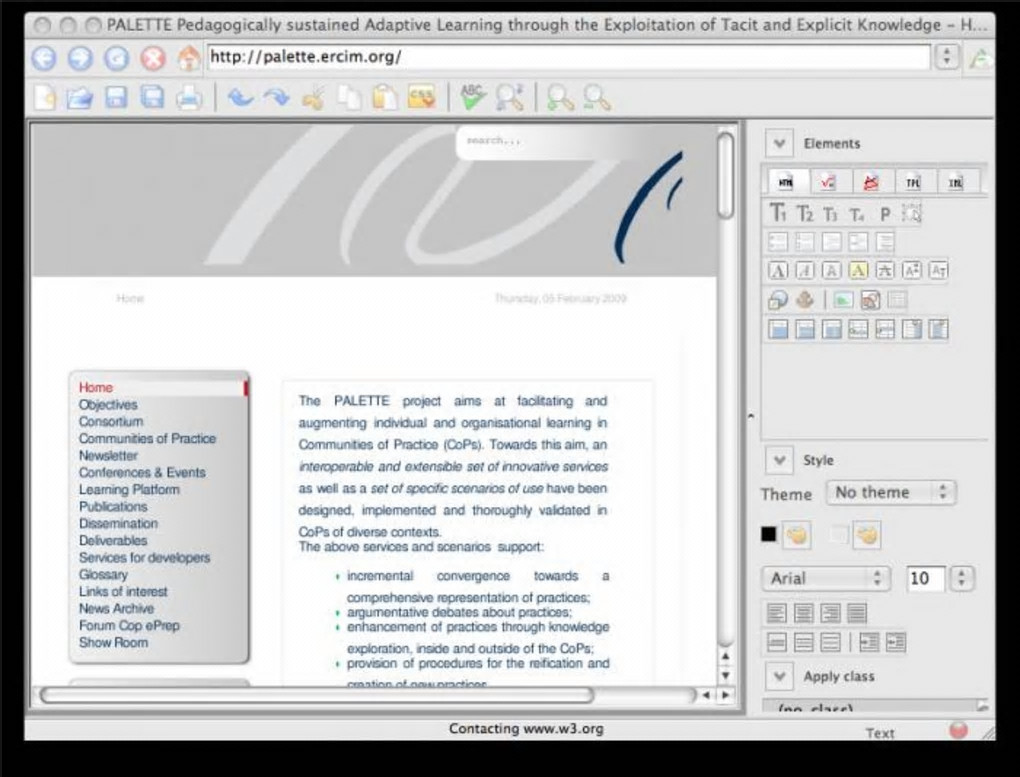Click the URL address bar
The image size is (1020, 777).
pos(569,57)
